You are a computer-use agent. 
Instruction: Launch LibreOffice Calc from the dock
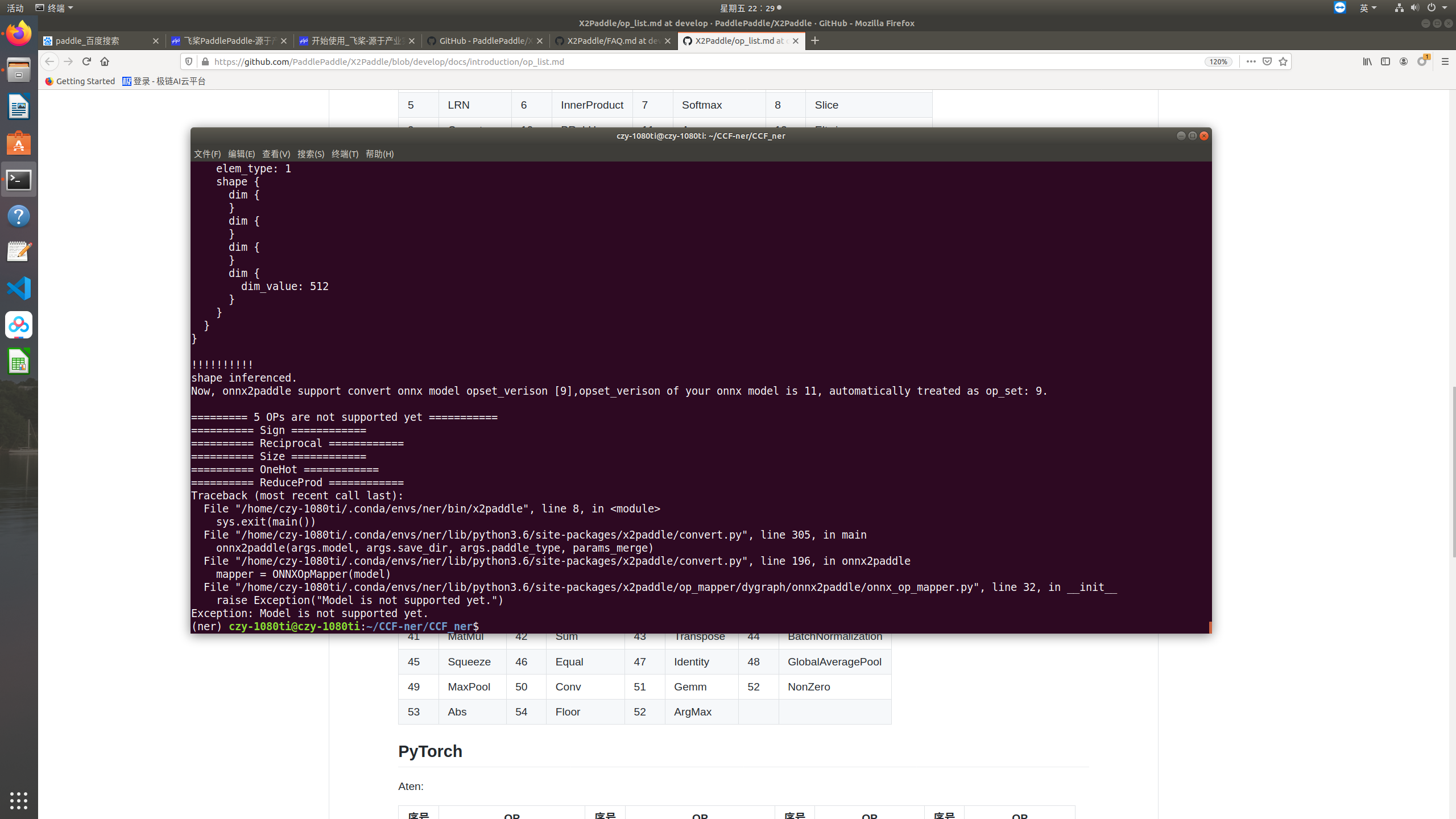19,361
